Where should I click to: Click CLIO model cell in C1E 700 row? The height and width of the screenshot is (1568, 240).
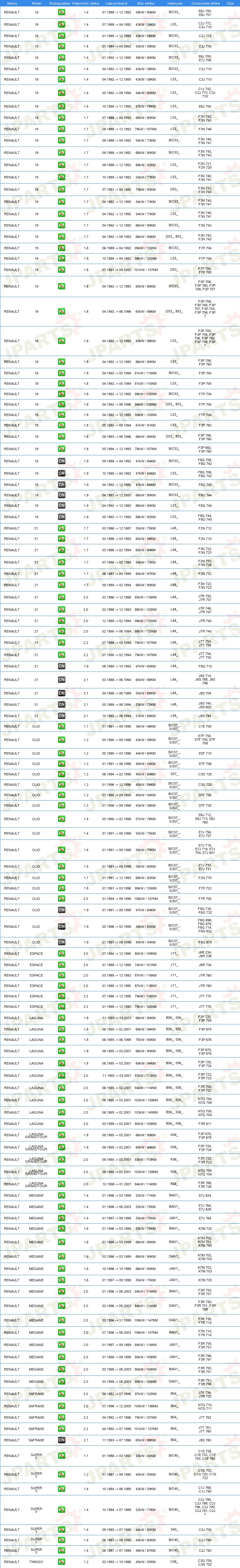pos(37,726)
